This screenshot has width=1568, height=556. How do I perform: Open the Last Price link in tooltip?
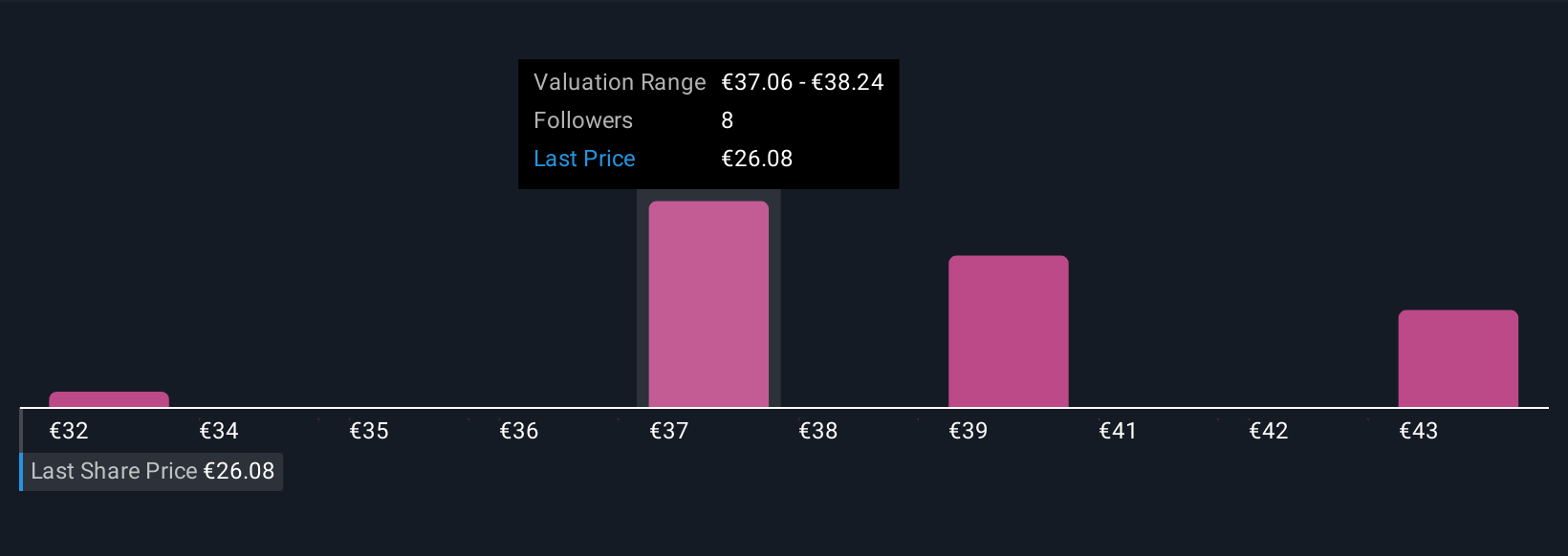(x=584, y=159)
